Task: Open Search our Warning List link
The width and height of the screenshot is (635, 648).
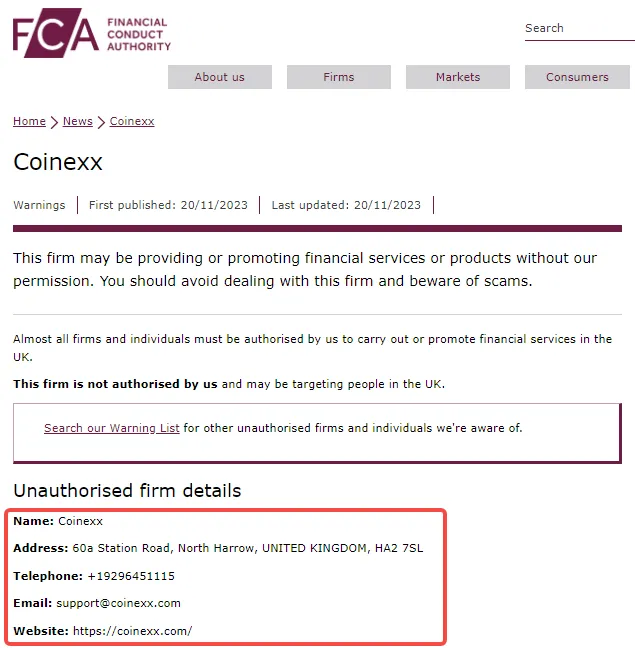Action: pyautogui.click(x=112, y=428)
